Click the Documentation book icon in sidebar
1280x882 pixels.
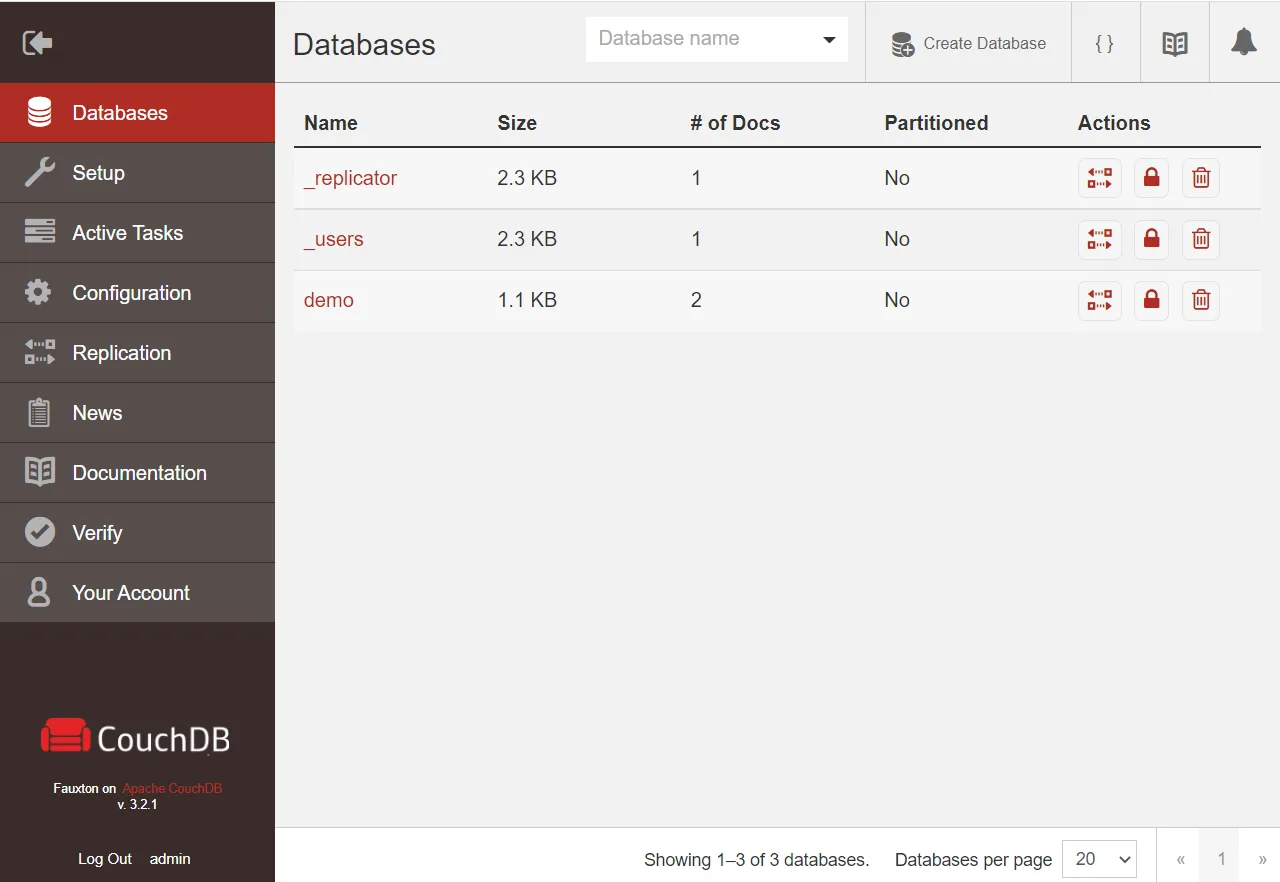tap(39, 473)
